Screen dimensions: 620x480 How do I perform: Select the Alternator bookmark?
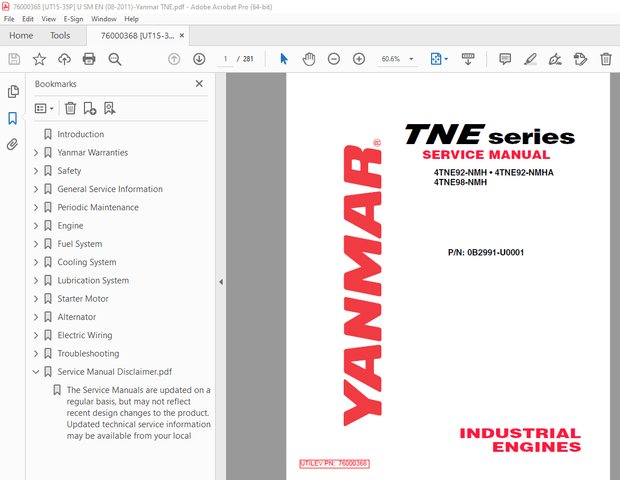(77, 317)
